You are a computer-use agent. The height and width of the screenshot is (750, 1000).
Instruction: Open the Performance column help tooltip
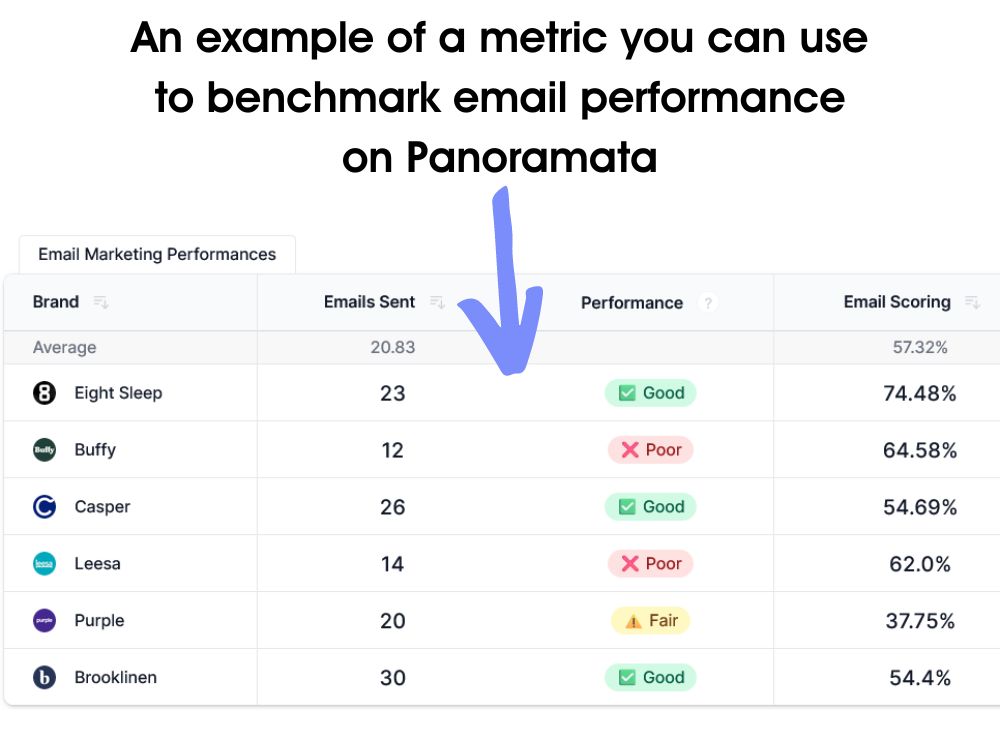[709, 302]
